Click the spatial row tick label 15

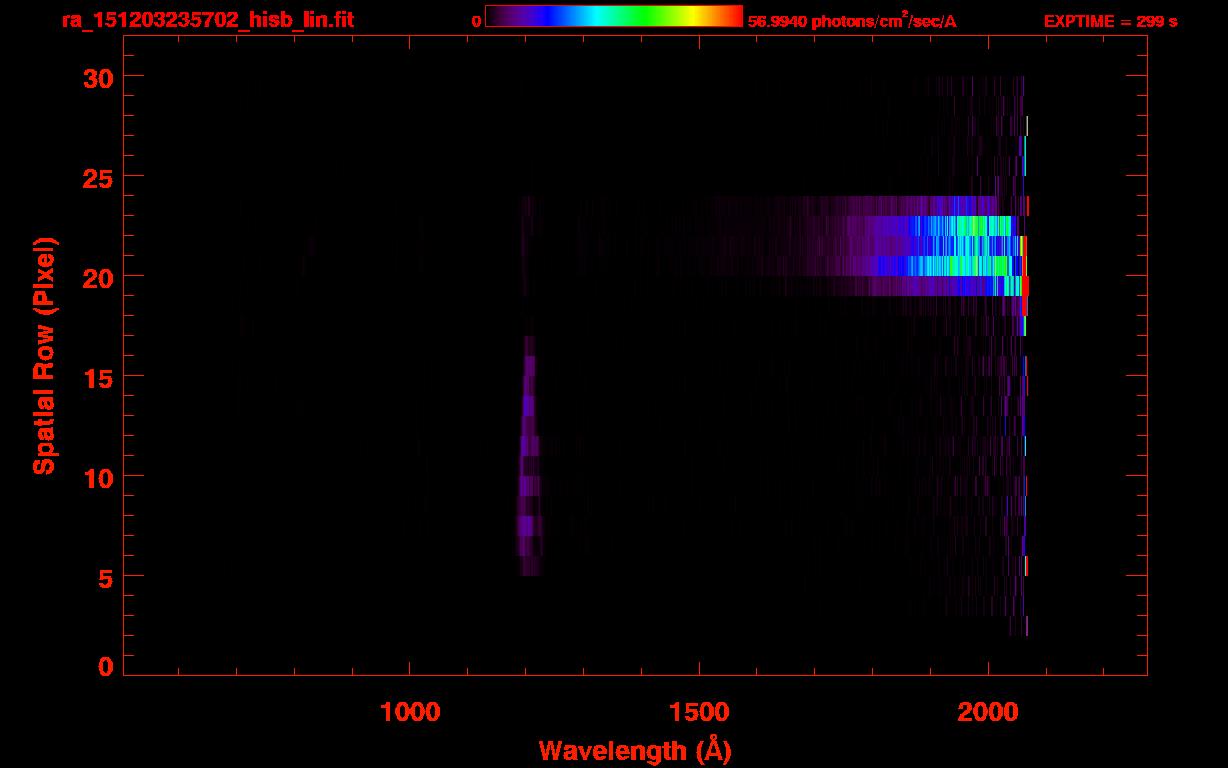click(98, 377)
